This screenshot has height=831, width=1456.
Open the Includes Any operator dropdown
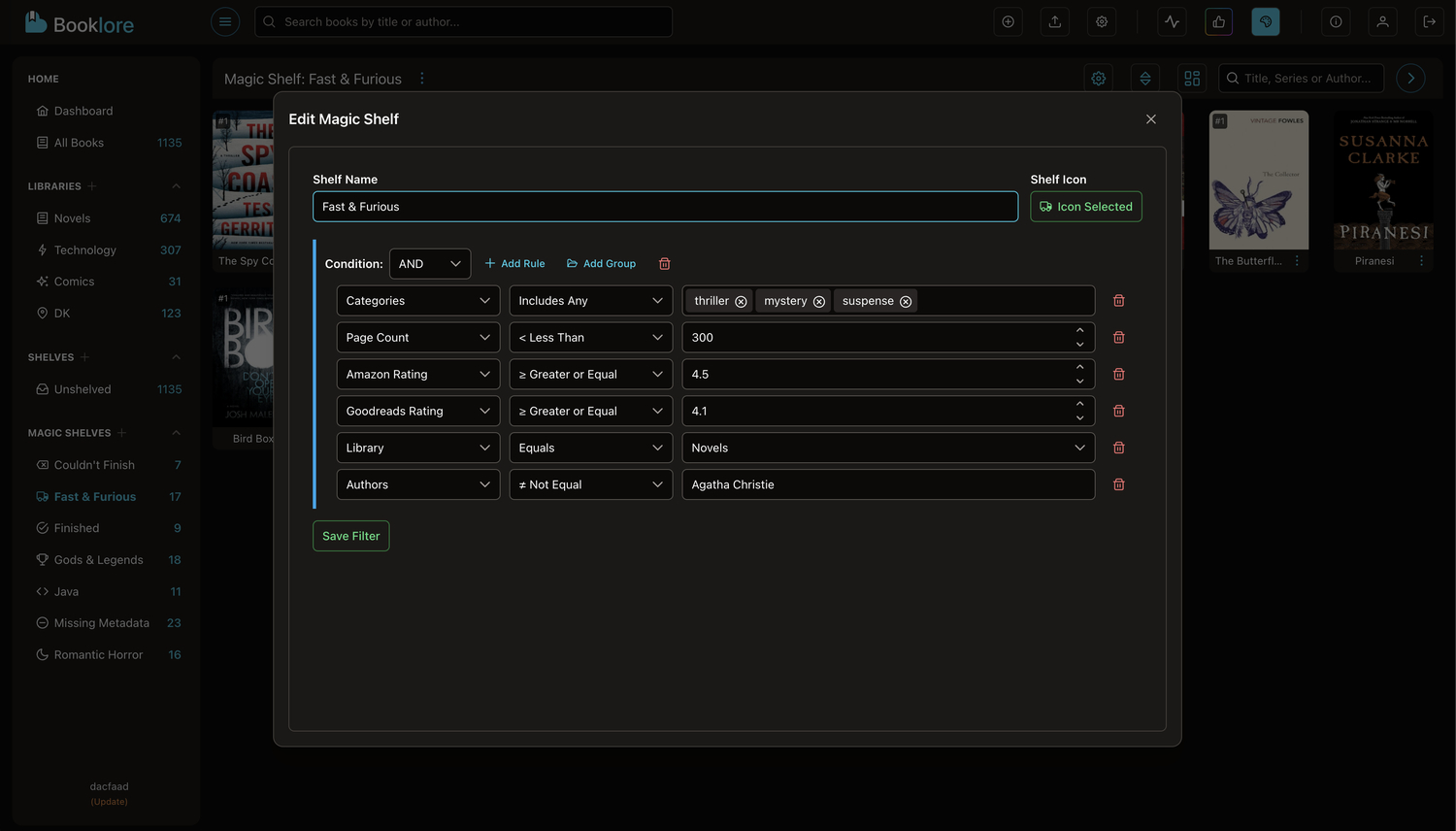pos(590,301)
